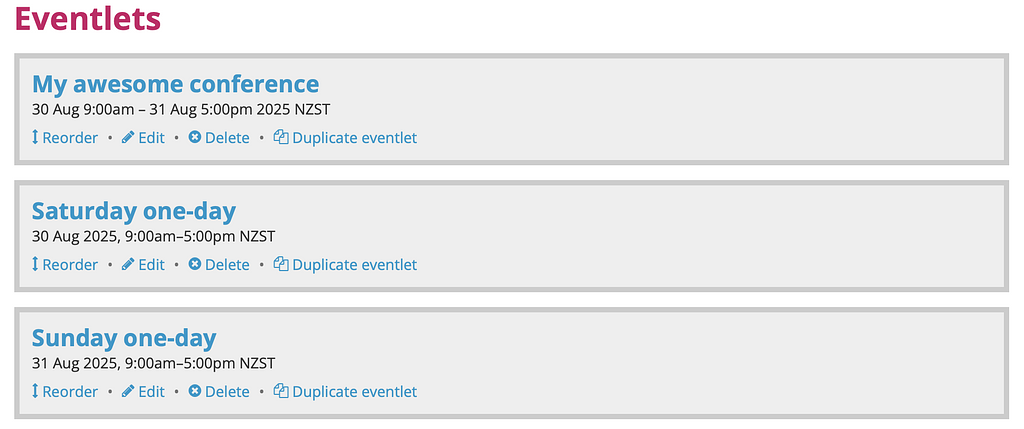Image resolution: width=1024 pixels, height=429 pixels.
Task: Click delete cross icon for Saturday one-day
Action: pyautogui.click(x=195, y=264)
